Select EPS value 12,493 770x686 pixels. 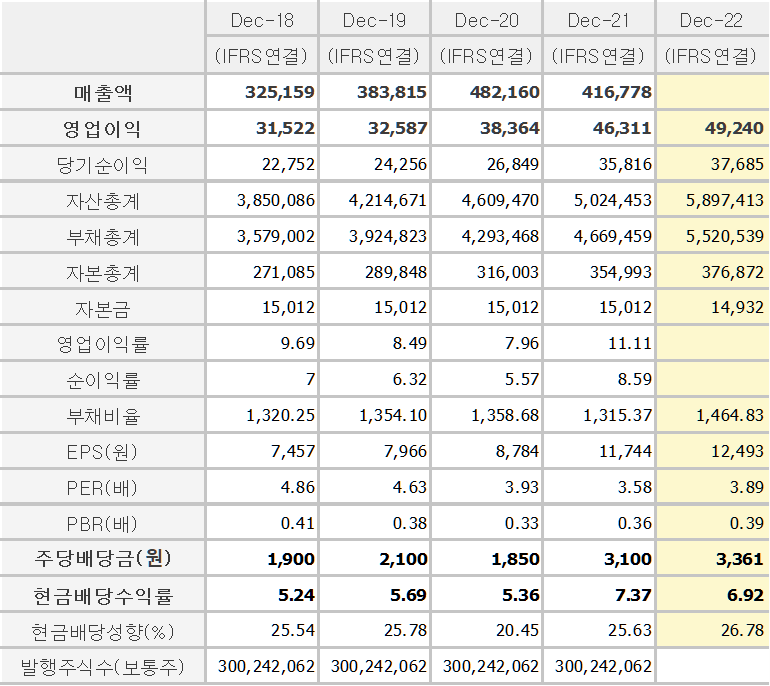pyautogui.click(x=738, y=451)
